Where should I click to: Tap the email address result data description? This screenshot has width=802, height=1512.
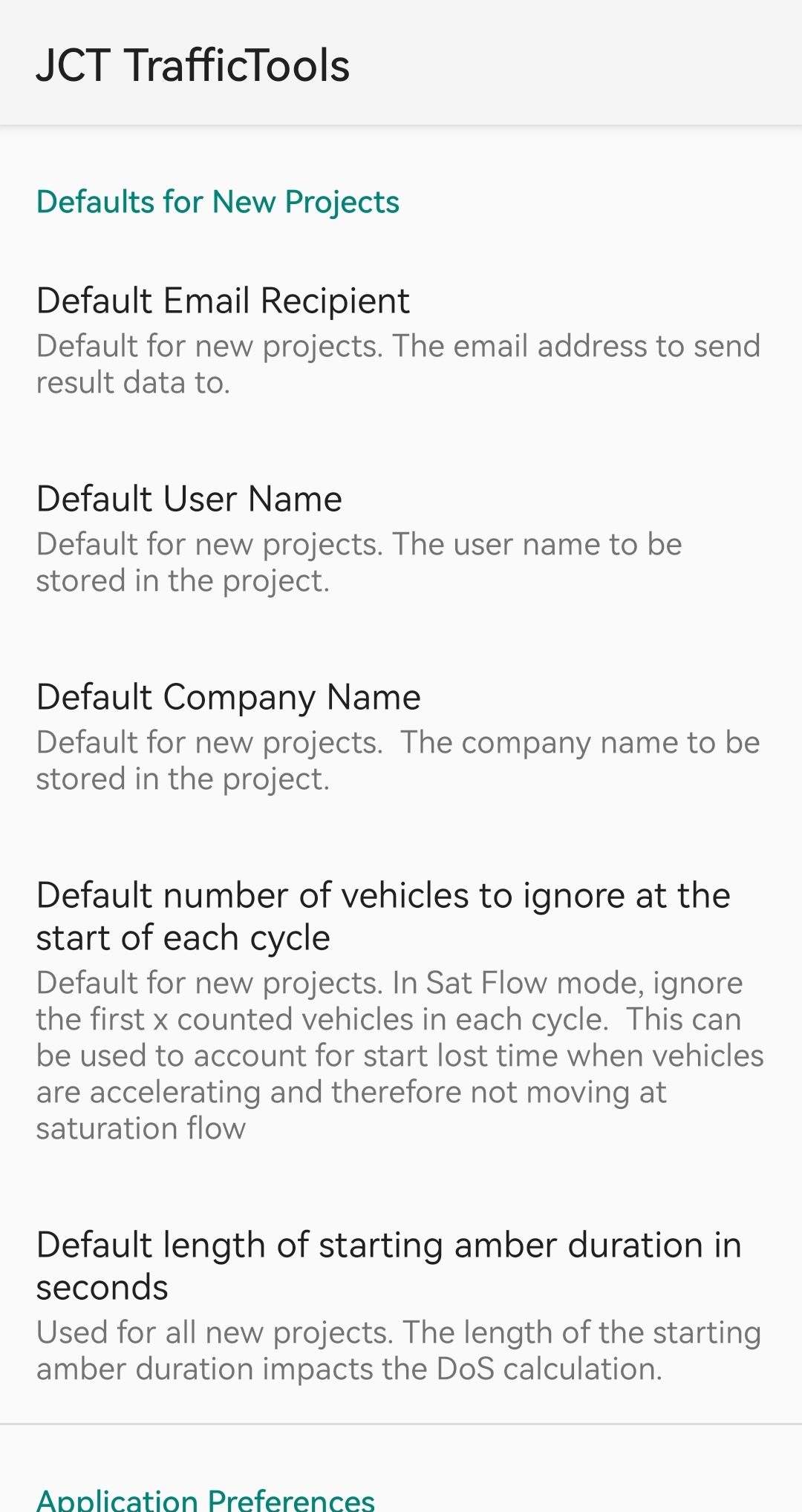[x=399, y=364]
